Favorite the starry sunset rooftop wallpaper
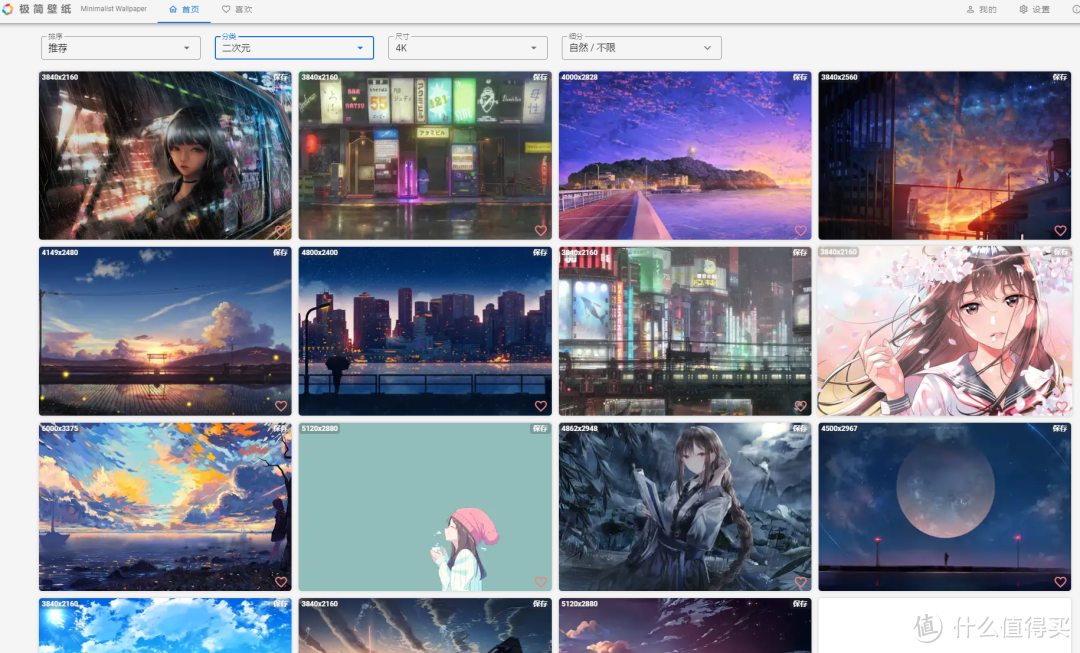 [1060, 231]
